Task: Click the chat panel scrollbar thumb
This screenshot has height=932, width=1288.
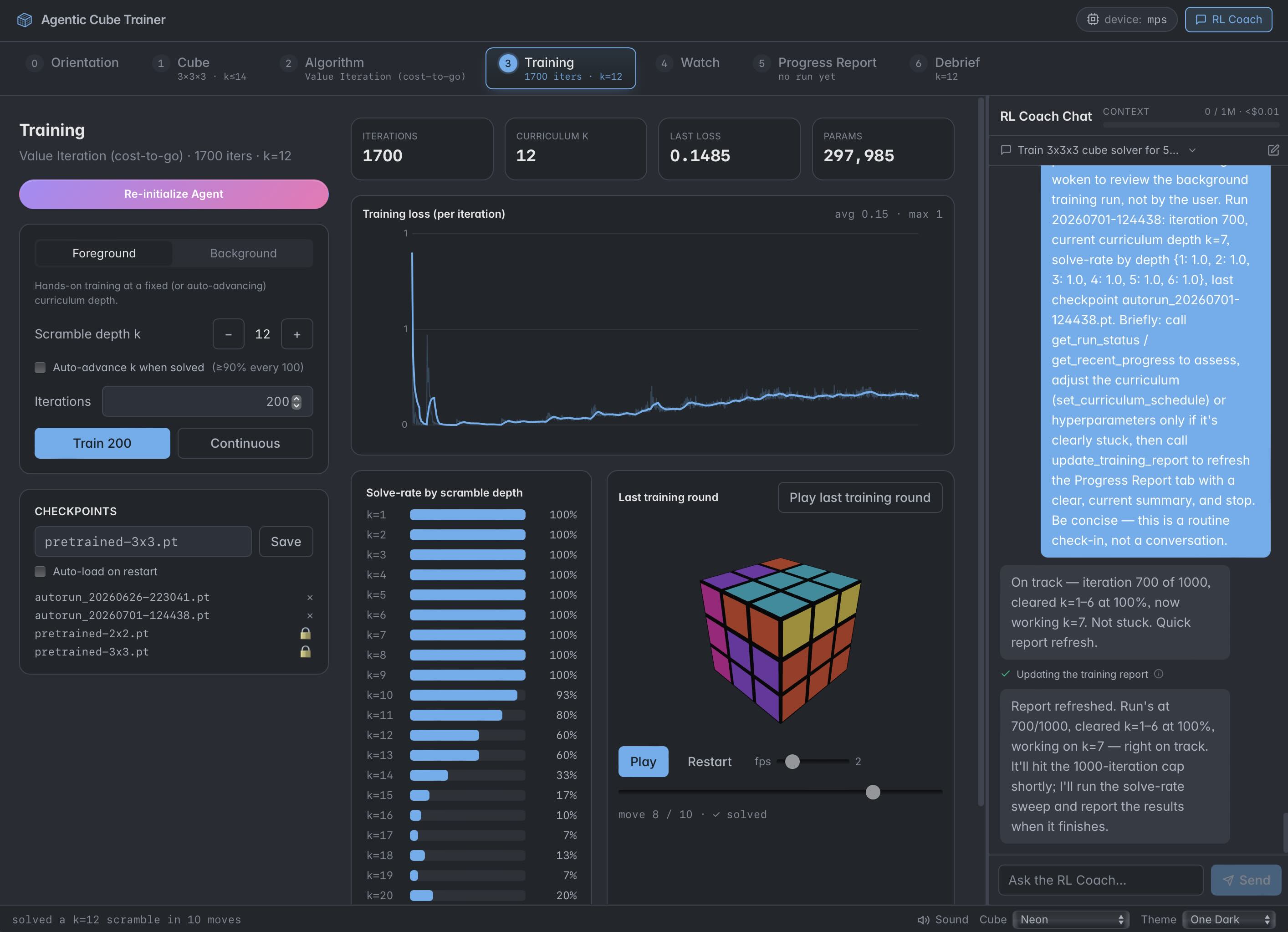Action: [x=1285, y=833]
